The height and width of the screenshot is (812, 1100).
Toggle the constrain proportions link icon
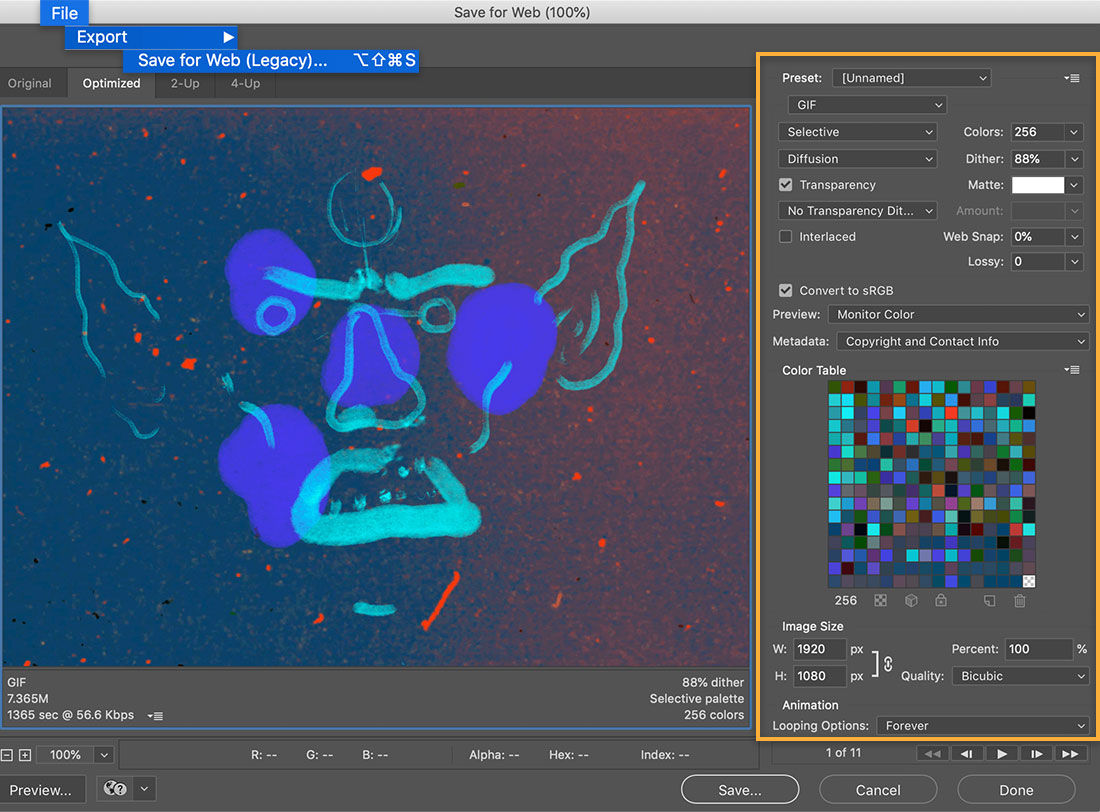click(888, 663)
